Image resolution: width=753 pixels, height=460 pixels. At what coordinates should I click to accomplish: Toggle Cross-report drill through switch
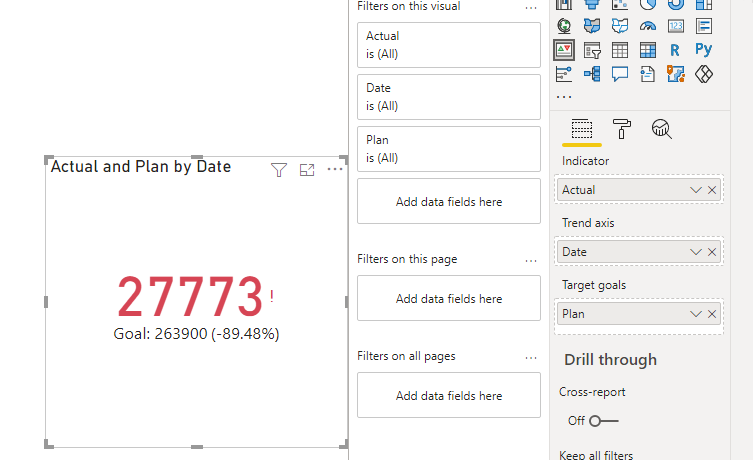pos(604,421)
